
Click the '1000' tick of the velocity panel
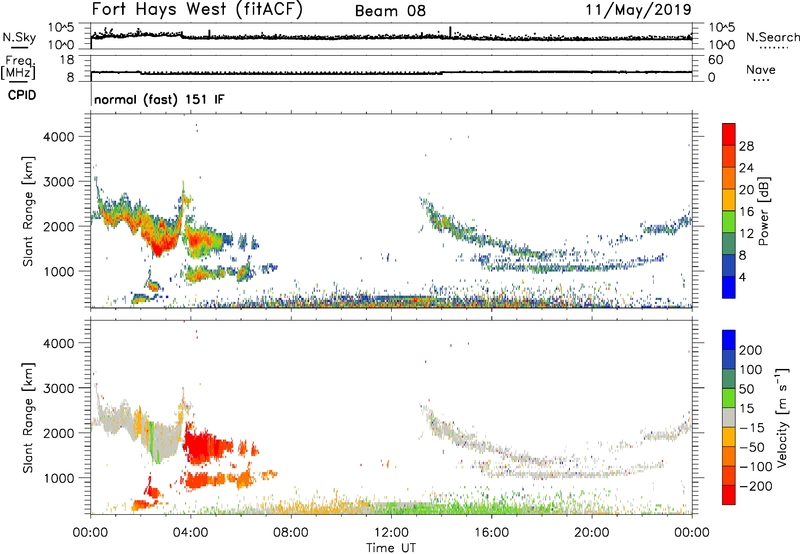tap(58, 478)
